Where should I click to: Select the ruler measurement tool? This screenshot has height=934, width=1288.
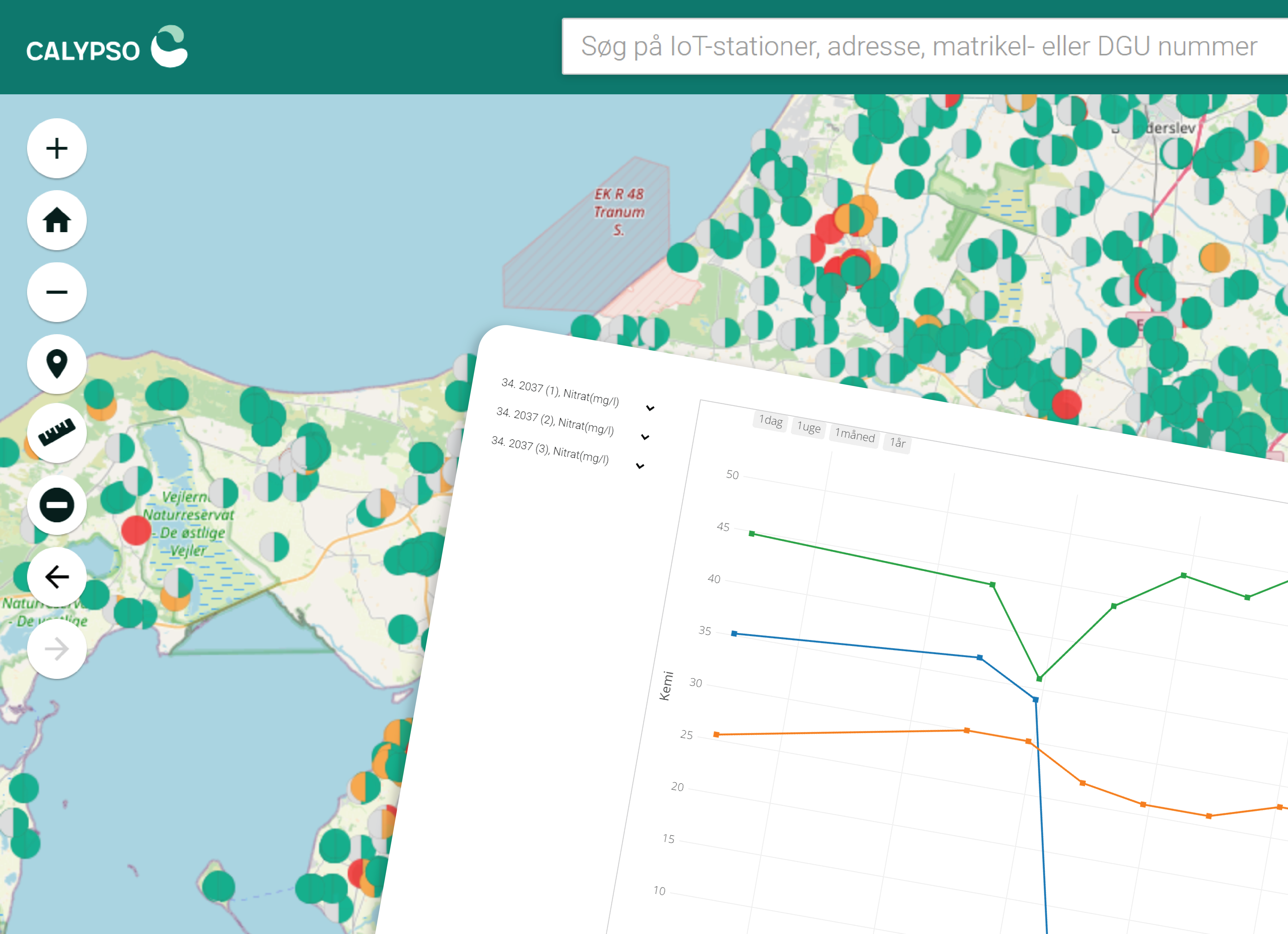click(57, 433)
